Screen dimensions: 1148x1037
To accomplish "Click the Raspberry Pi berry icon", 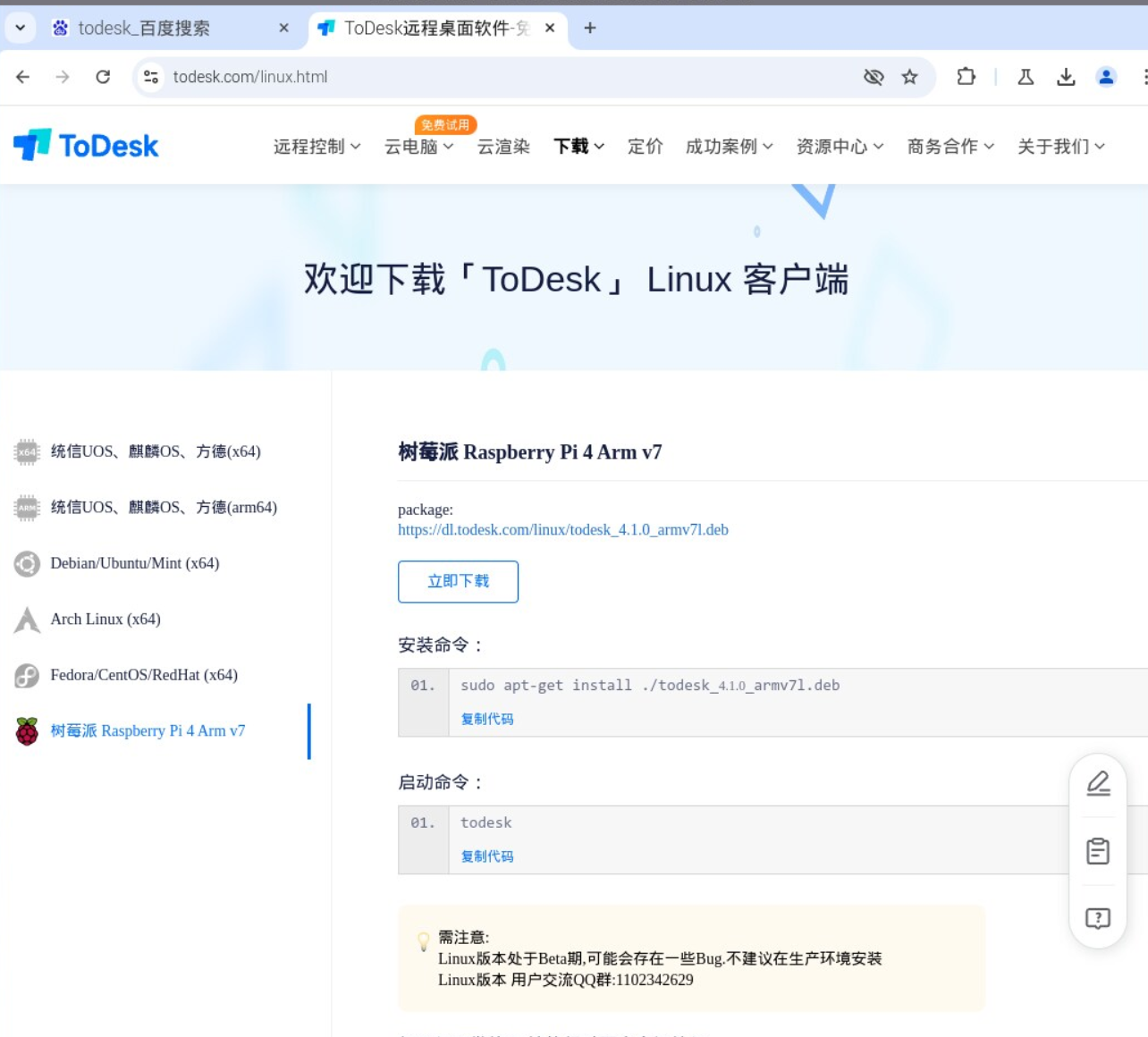I will [27, 731].
